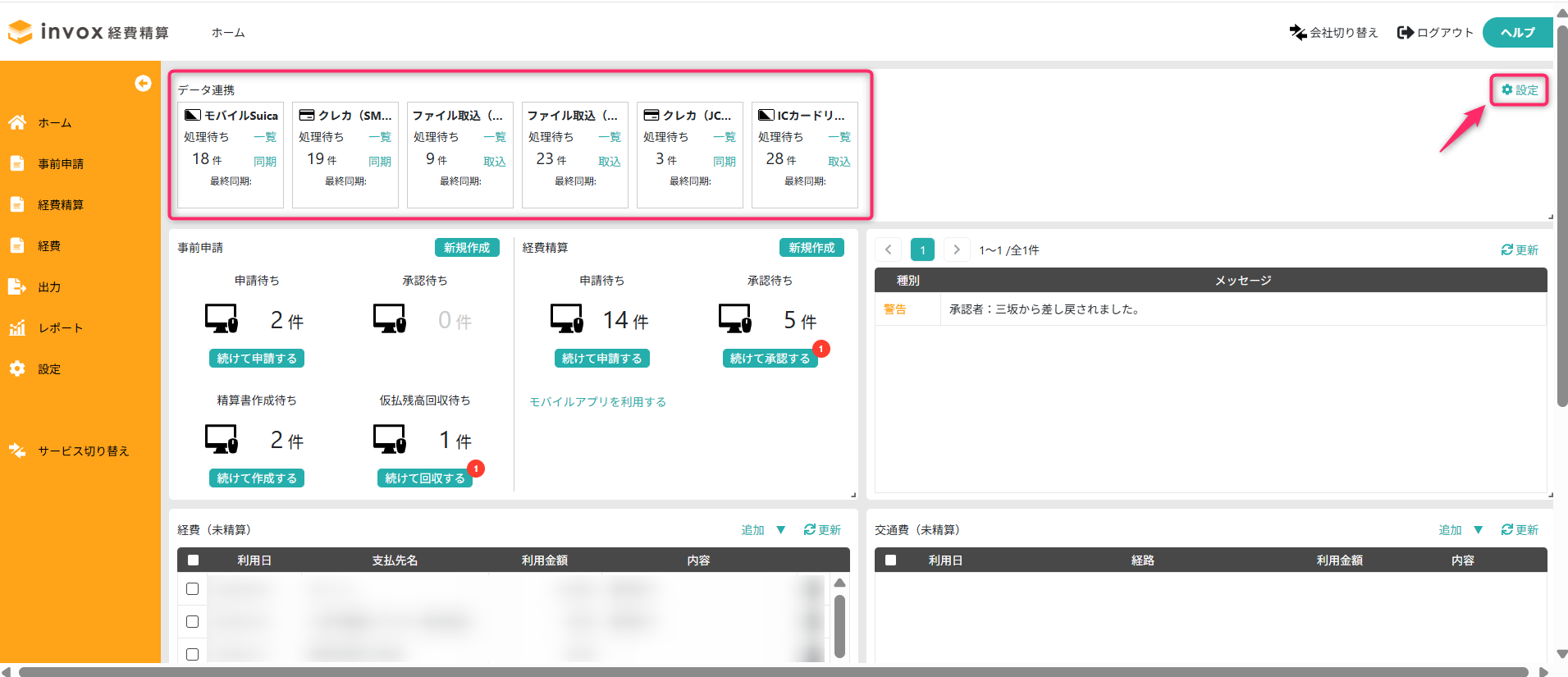Click the ログアウト logout icon
Image resolution: width=1568 pixels, height=677 pixels.
pos(1405,32)
